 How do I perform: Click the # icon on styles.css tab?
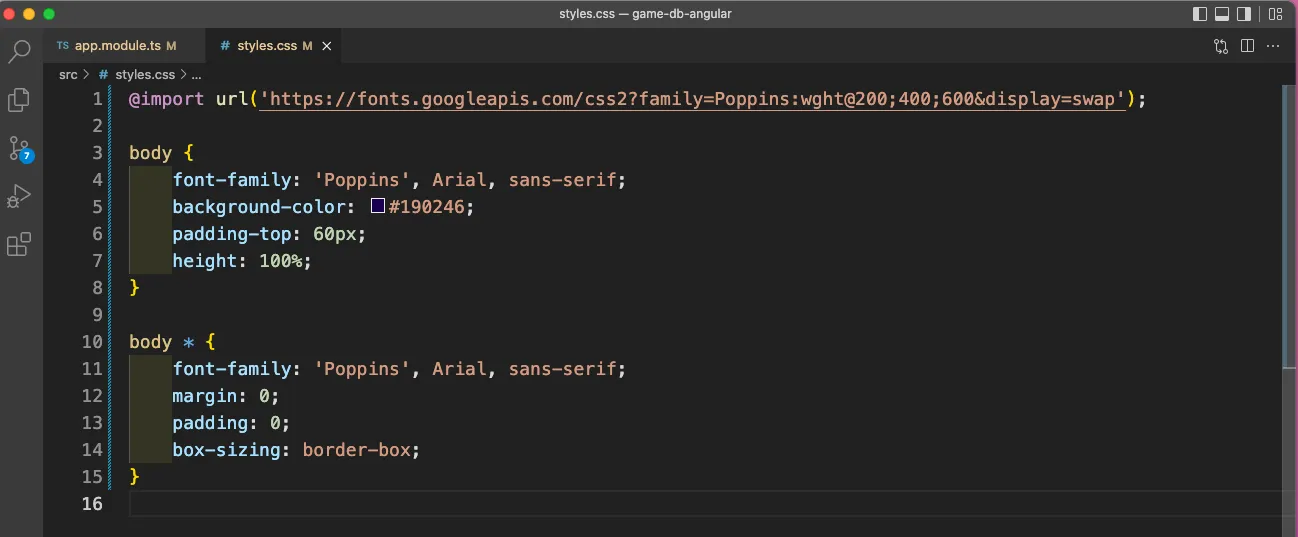click(225, 46)
